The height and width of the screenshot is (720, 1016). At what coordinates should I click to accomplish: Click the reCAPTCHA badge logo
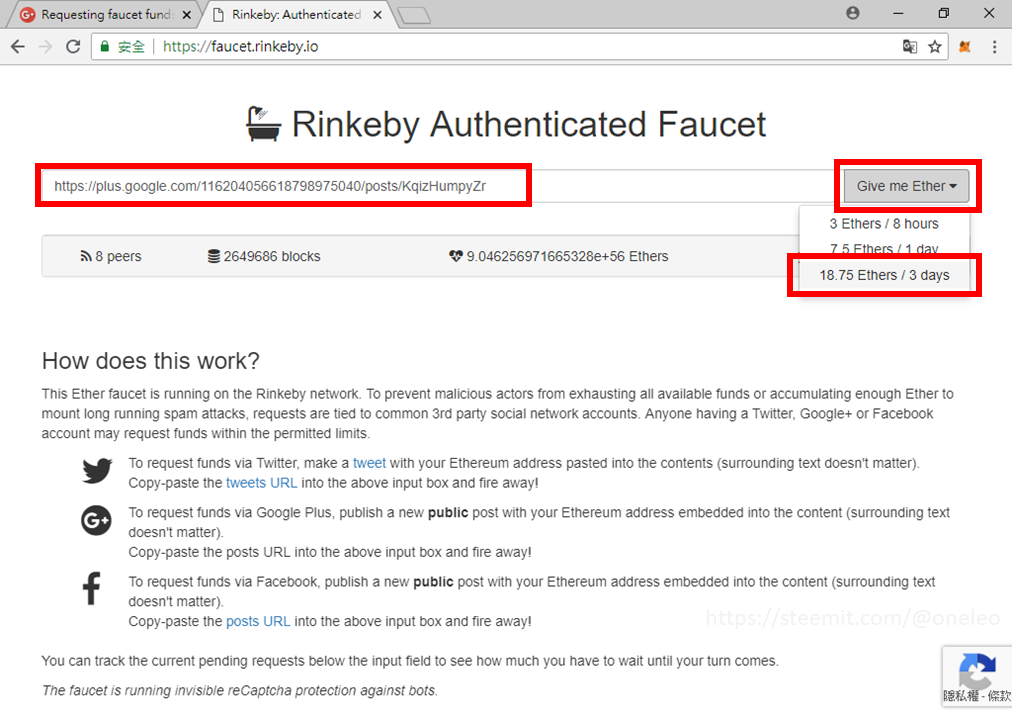(x=977, y=671)
